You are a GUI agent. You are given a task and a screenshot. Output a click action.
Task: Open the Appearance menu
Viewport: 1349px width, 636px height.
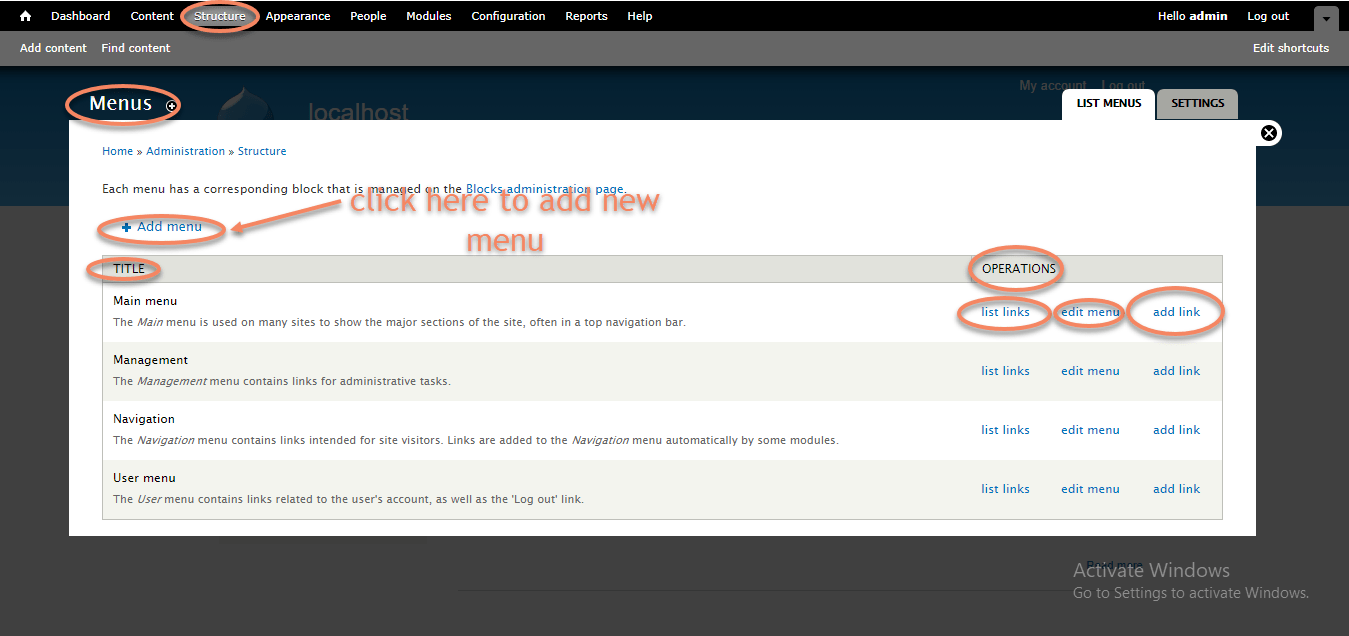[298, 16]
